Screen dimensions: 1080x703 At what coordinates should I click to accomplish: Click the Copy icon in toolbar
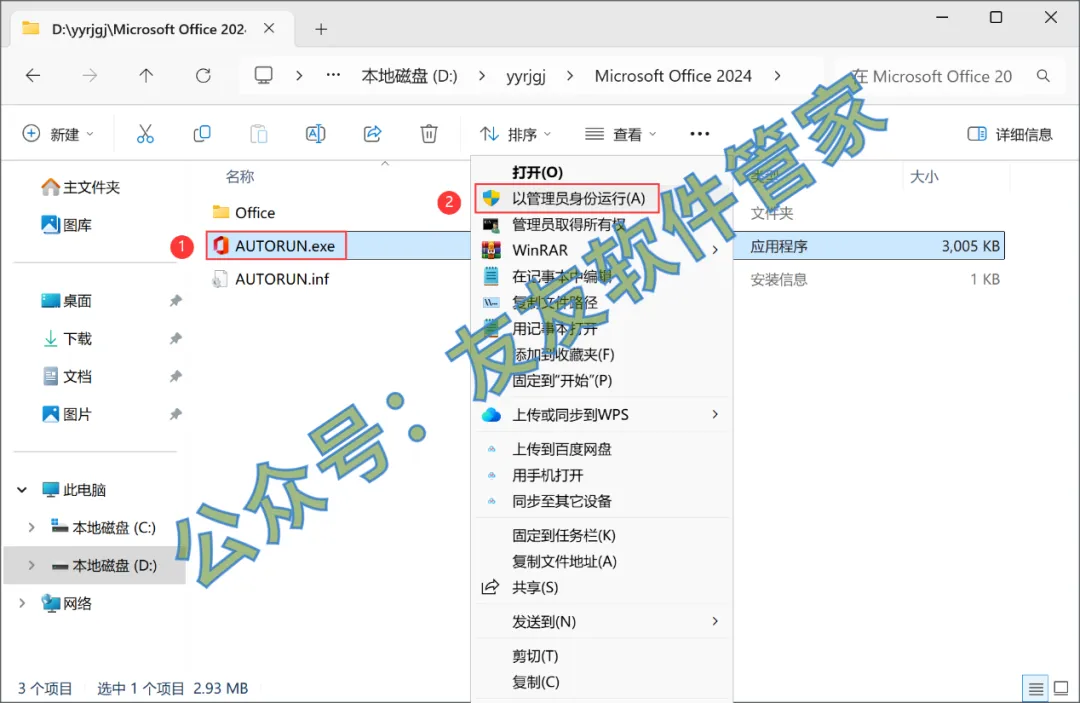202,134
